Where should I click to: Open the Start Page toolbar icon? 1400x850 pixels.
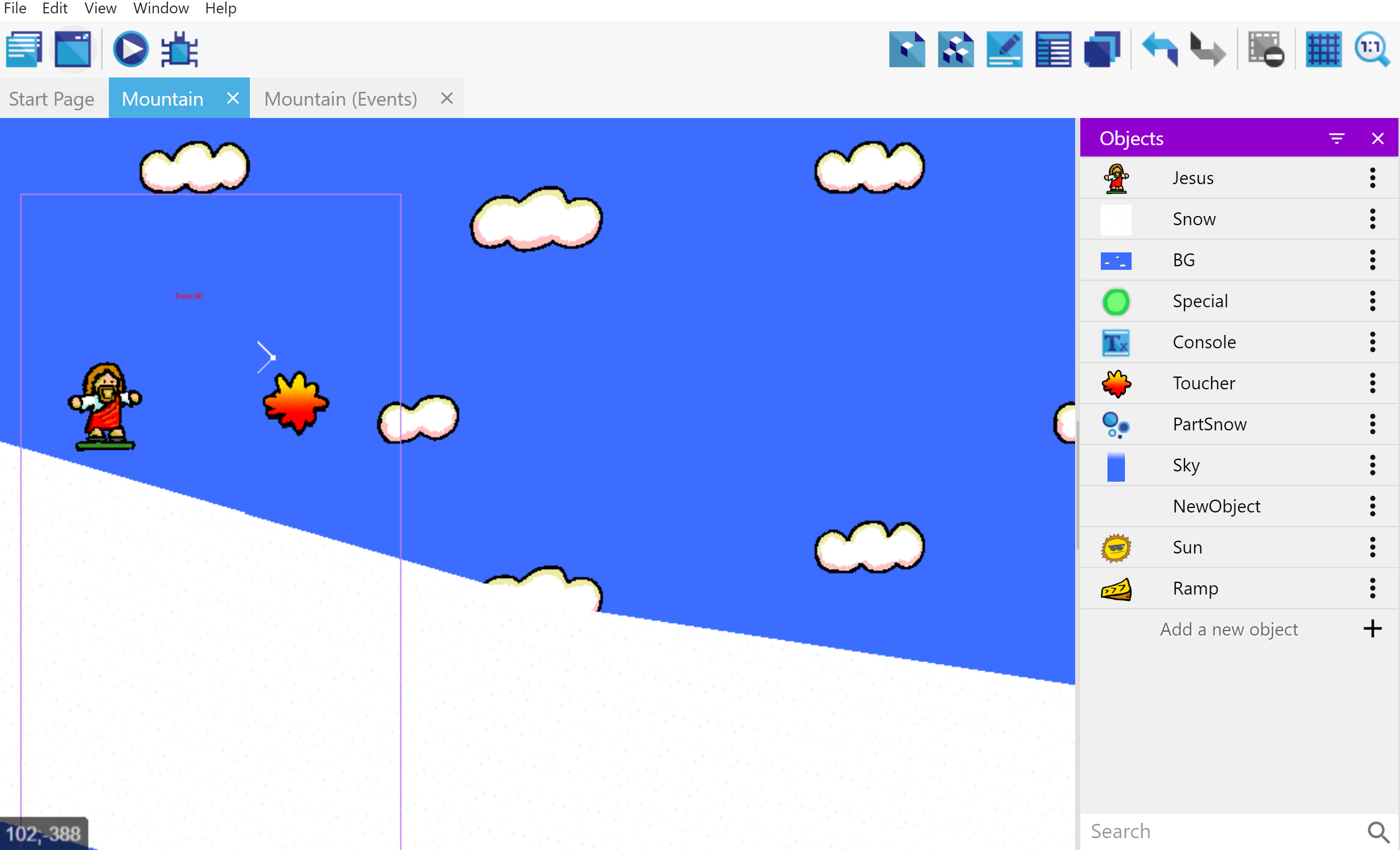click(73, 49)
